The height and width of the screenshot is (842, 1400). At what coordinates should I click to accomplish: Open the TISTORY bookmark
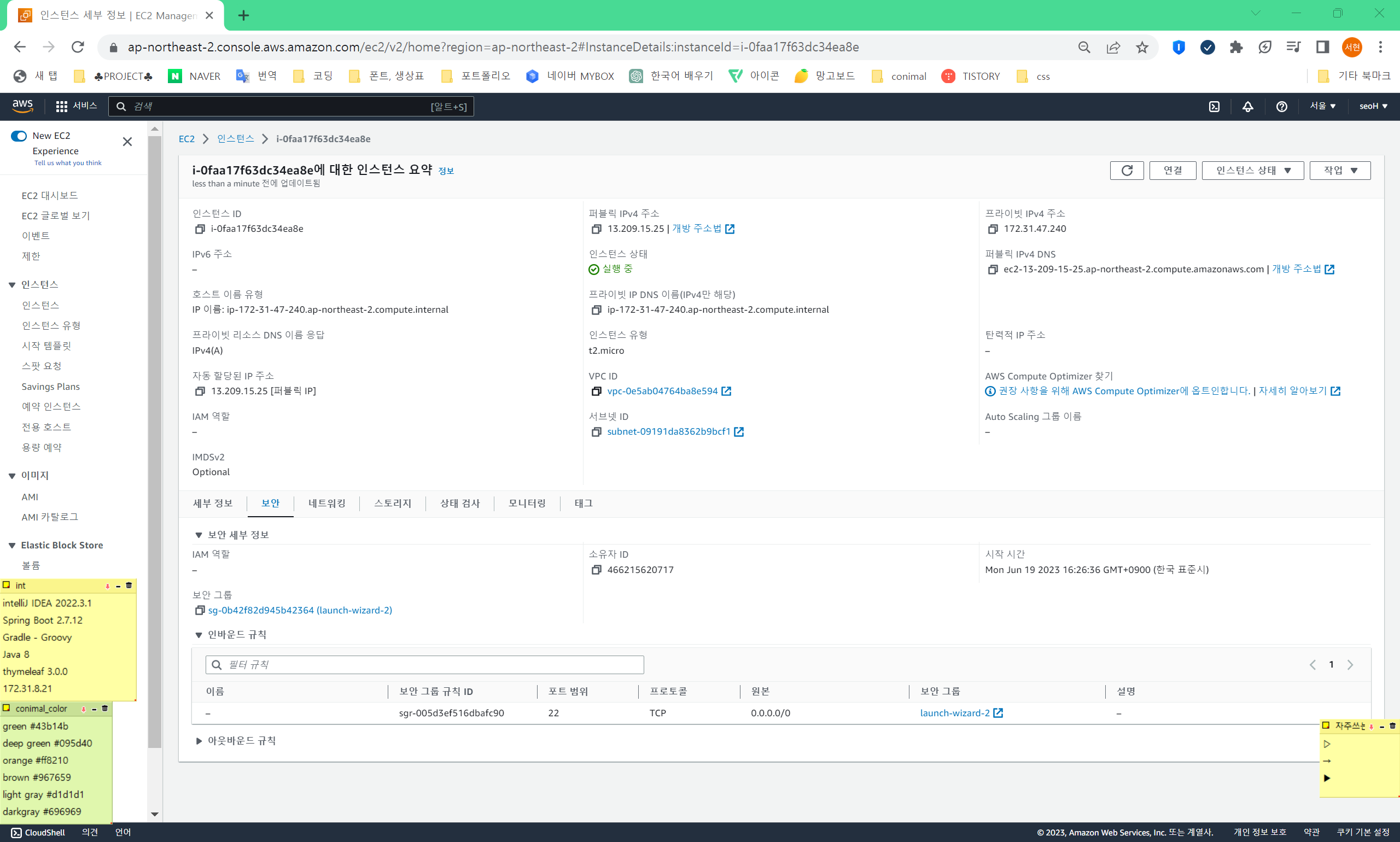click(x=970, y=76)
